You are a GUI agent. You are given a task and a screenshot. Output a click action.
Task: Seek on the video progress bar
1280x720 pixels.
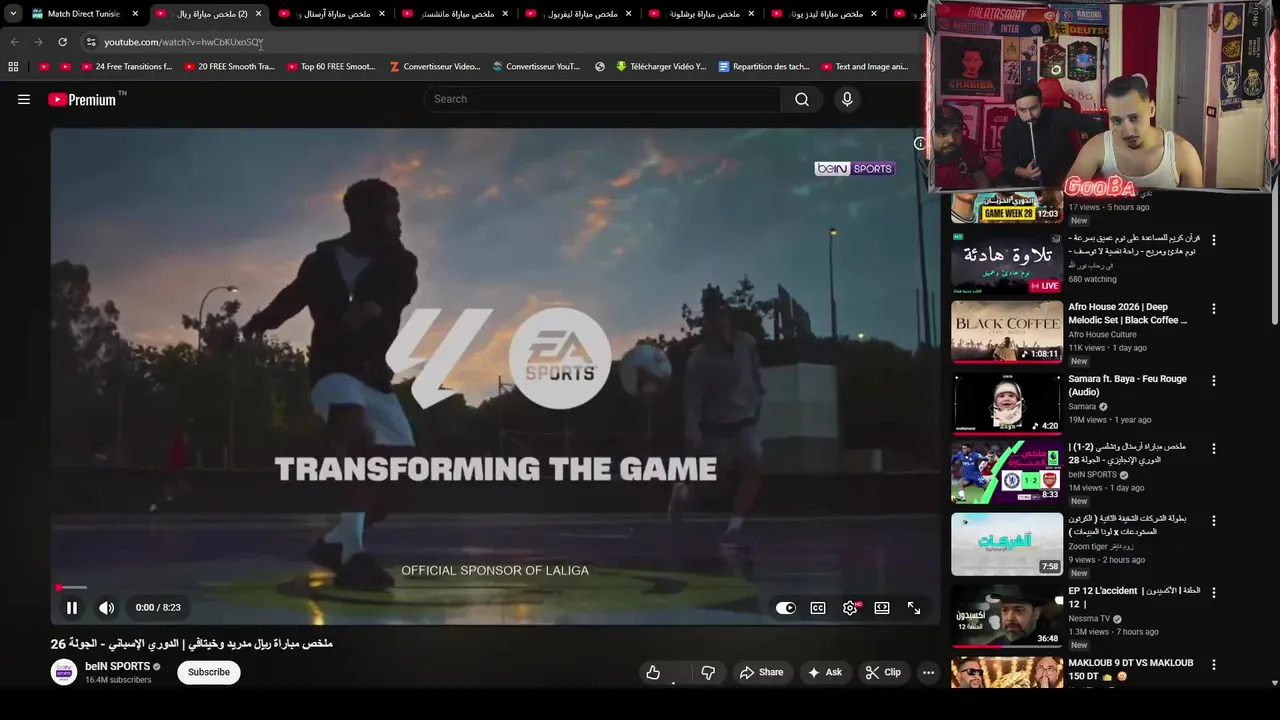(x=495, y=588)
